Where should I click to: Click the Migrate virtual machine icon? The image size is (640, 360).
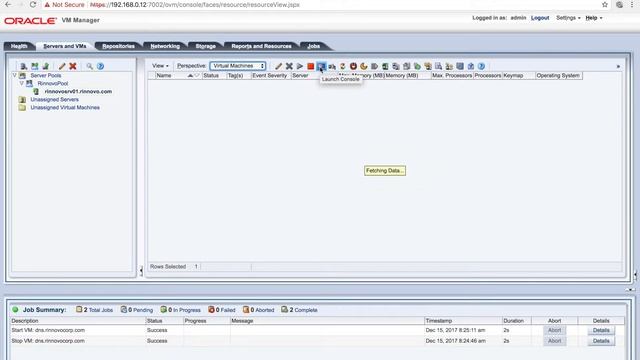pos(385,66)
